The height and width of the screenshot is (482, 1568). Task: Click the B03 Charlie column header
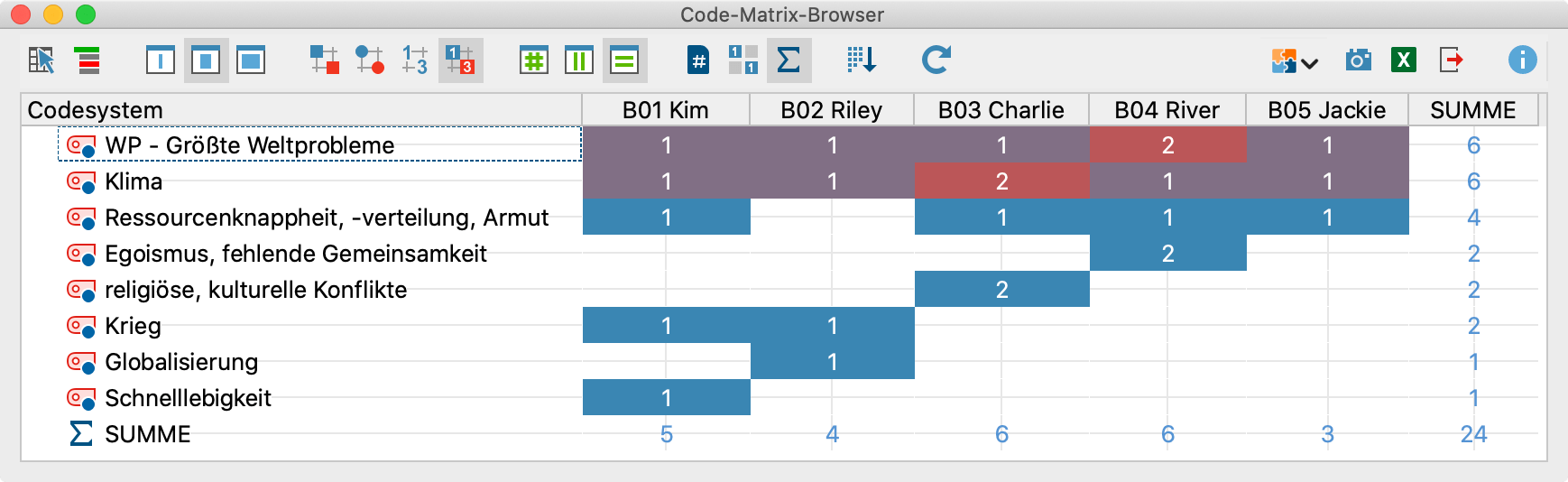pyautogui.click(x=1001, y=110)
